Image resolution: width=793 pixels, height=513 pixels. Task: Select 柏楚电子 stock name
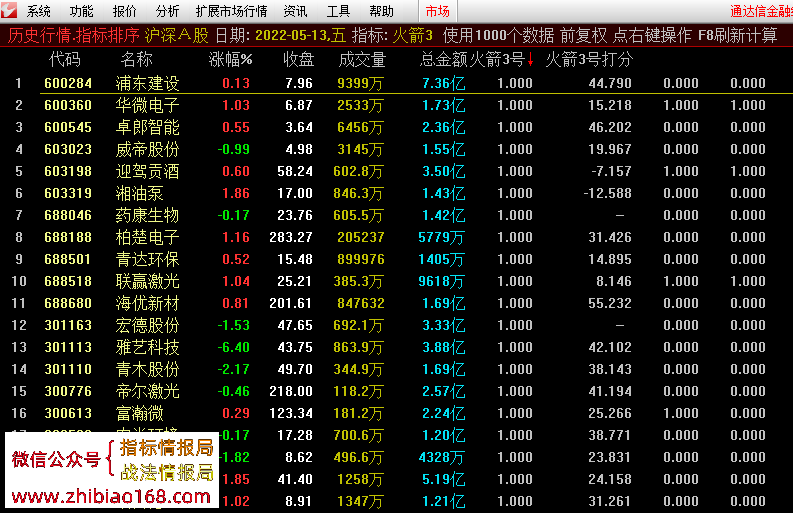click(147, 237)
